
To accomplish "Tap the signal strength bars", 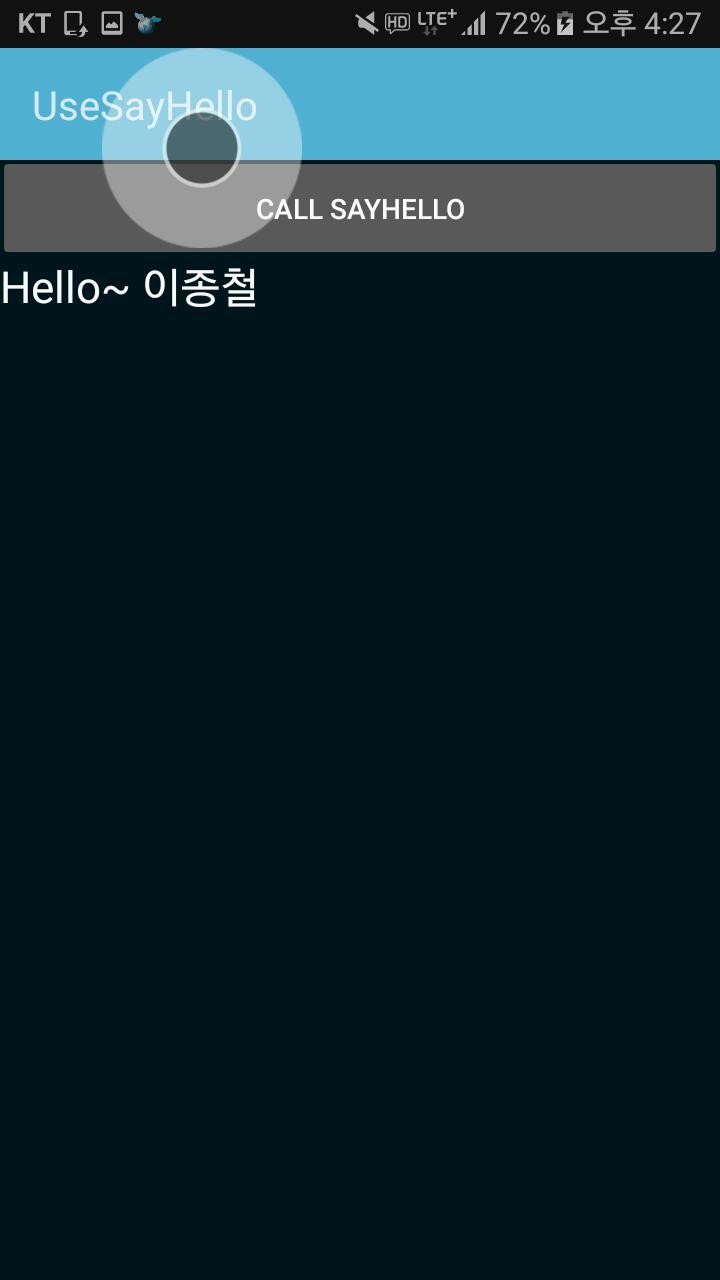I will pyautogui.click(x=474, y=23).
